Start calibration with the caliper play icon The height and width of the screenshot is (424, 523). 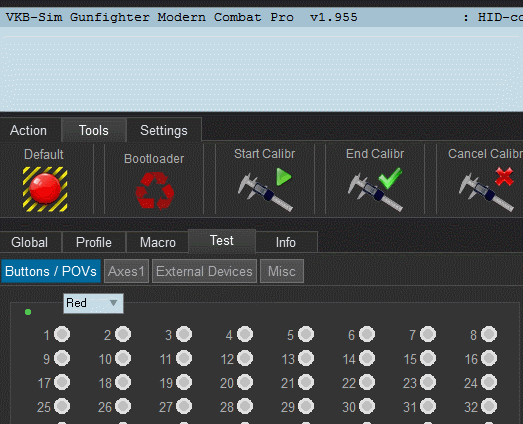265,189
